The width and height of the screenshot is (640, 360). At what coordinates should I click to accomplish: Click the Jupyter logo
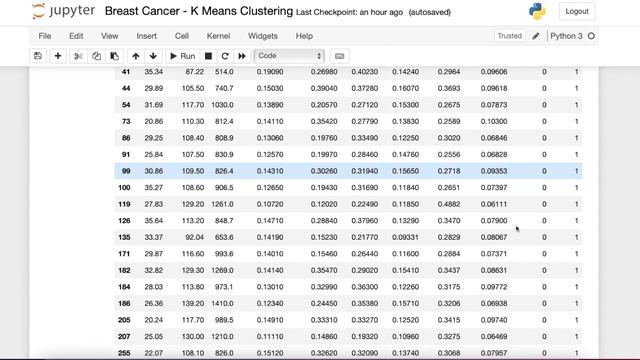coord(63,11)
